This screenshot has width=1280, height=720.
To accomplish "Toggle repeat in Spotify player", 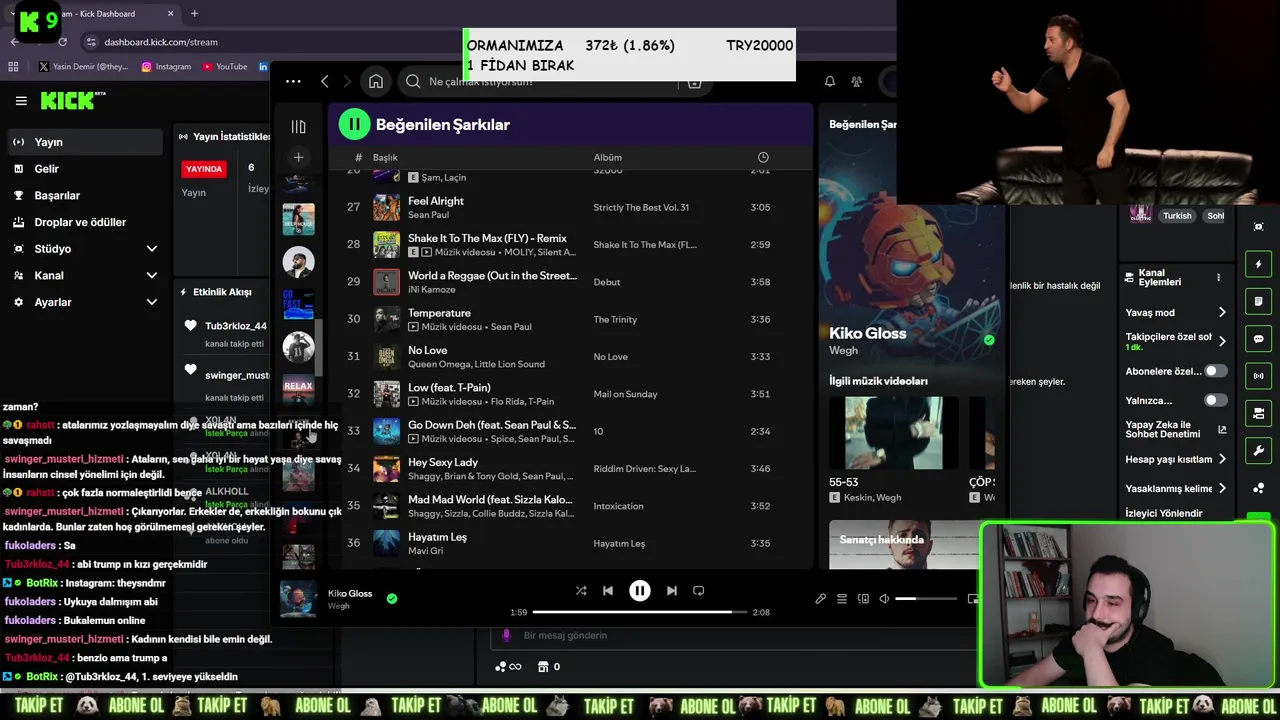I will 699,591.
